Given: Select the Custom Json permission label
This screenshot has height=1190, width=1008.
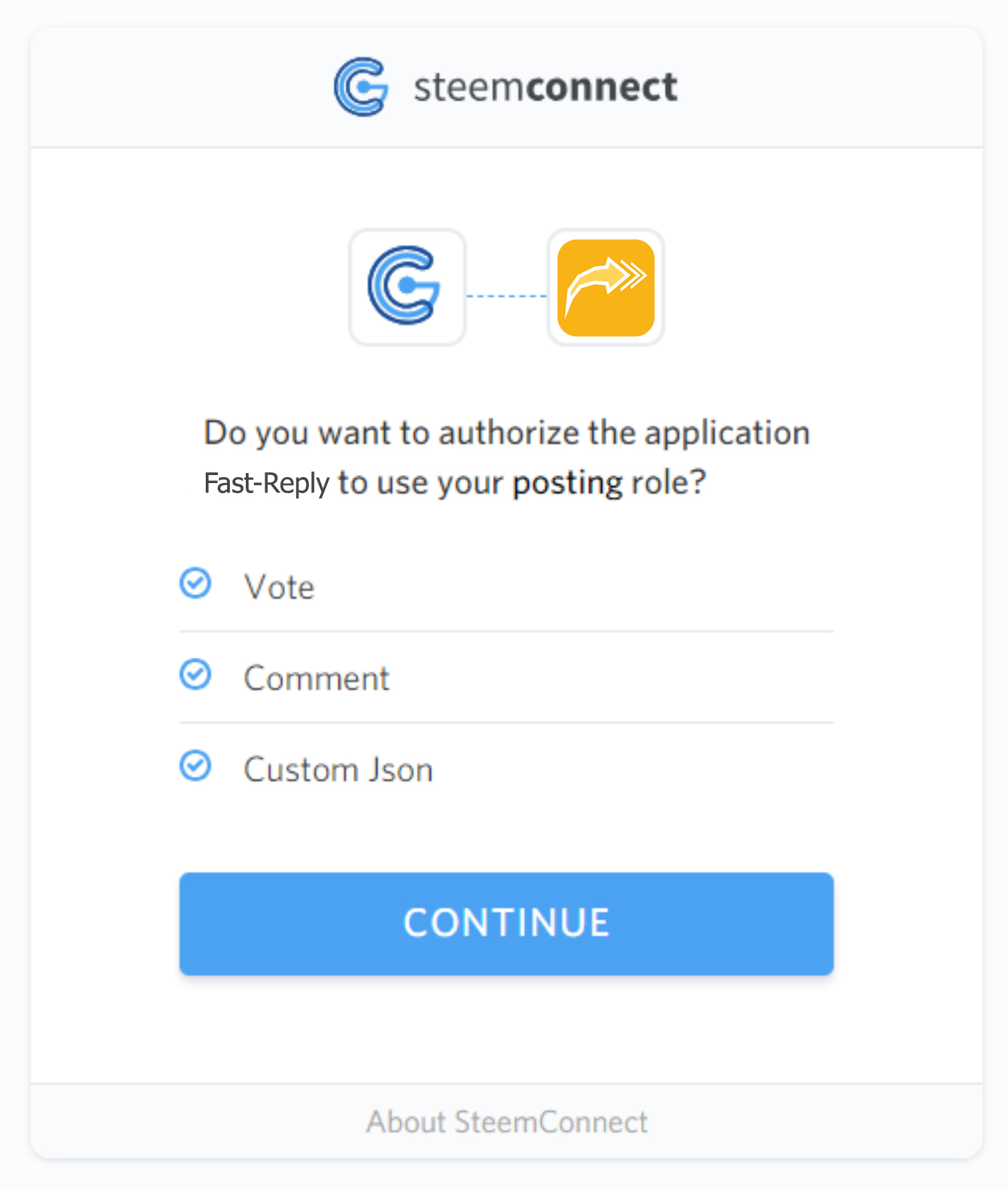Looking at the screenshot, I should [338, 770].
